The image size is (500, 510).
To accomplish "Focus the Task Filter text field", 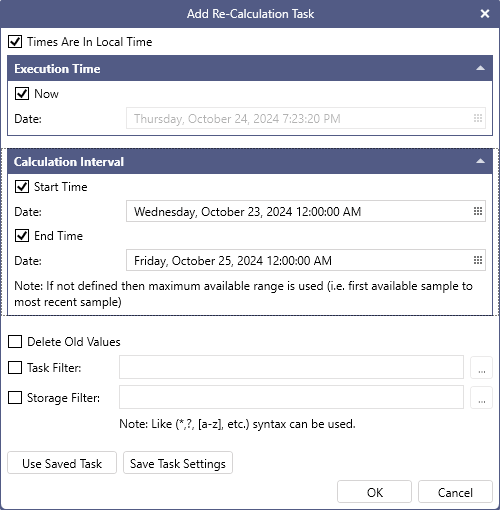I will click(291, 367).
